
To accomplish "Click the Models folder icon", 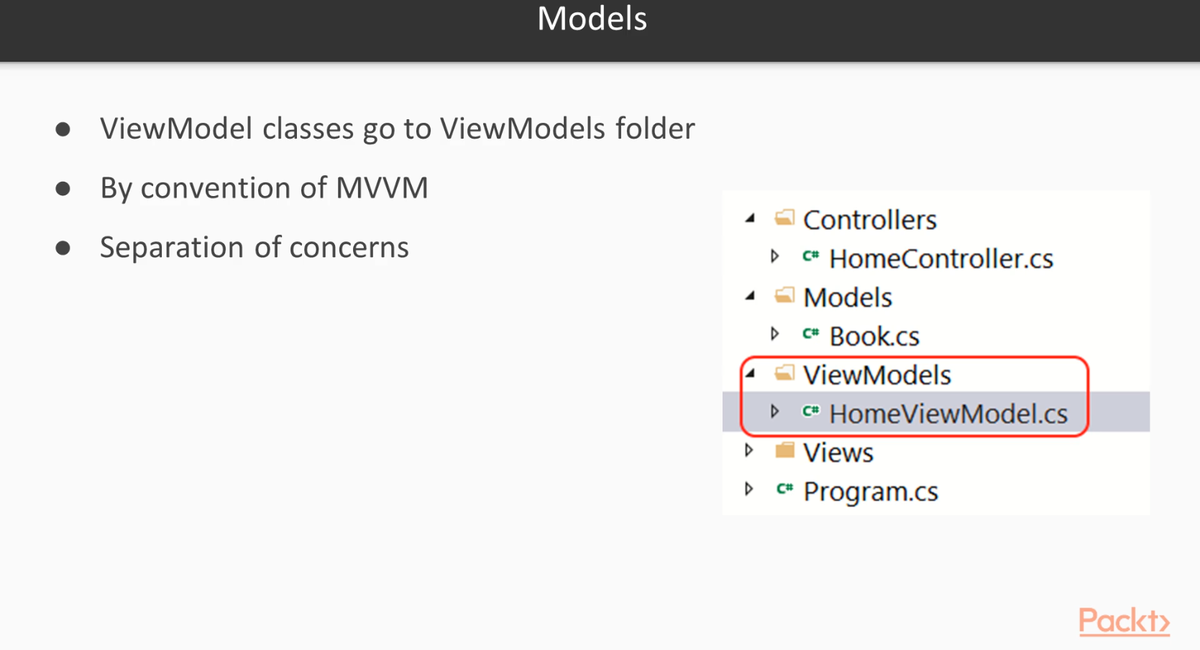I will (784, 297).
